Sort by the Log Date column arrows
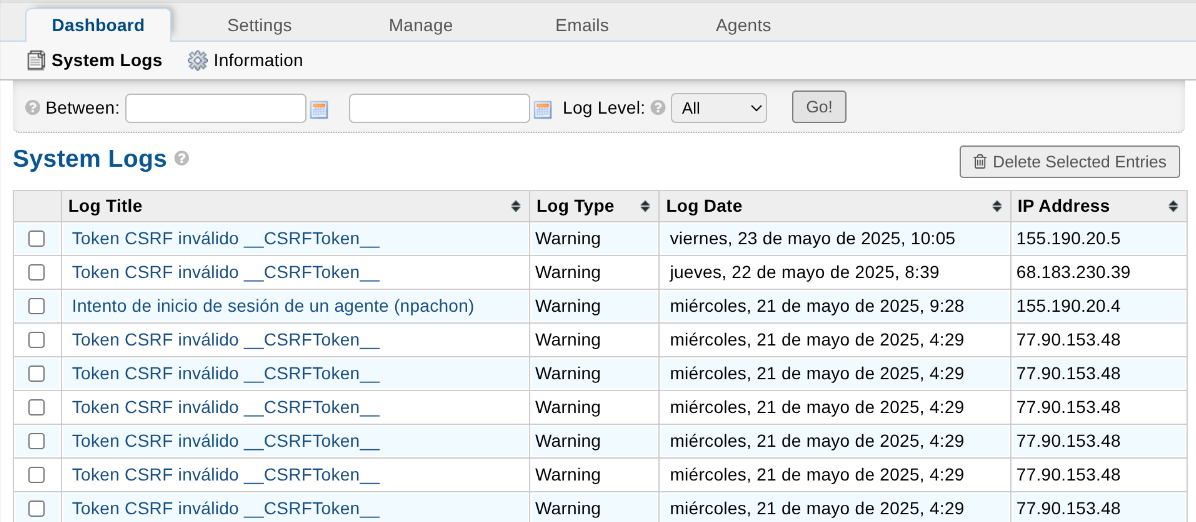Image resolution: width=1196 pixels, height=522 pixels. (x=997, y=207)
